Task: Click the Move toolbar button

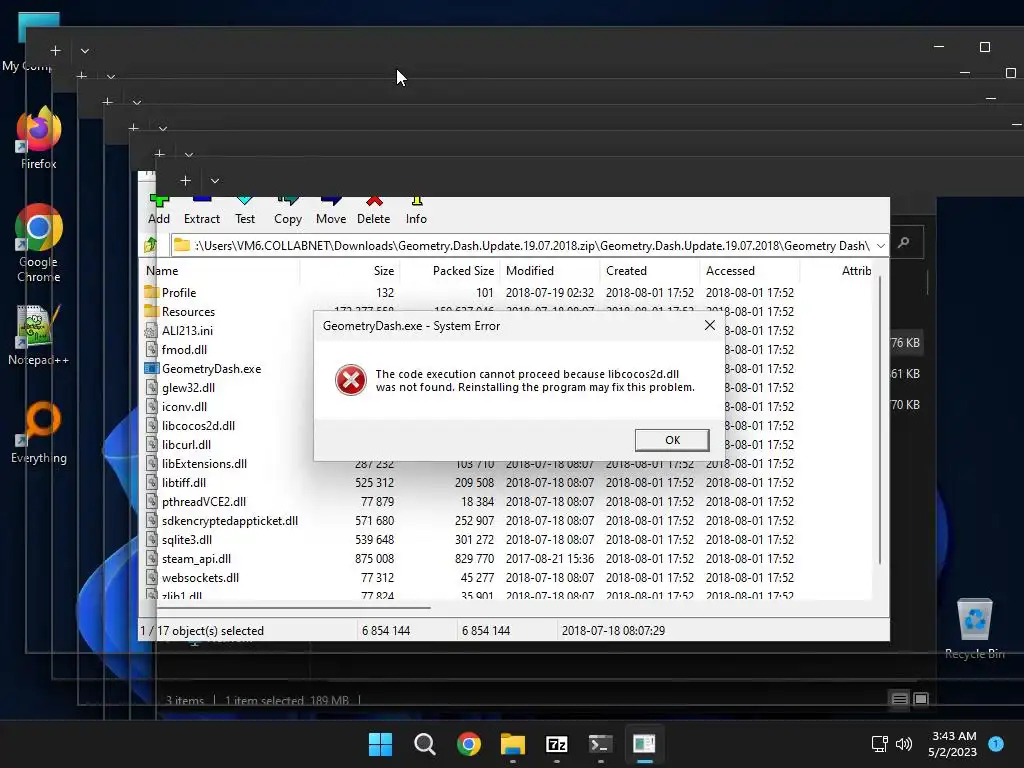Action: pyautogui.click(x=331, y=211)
